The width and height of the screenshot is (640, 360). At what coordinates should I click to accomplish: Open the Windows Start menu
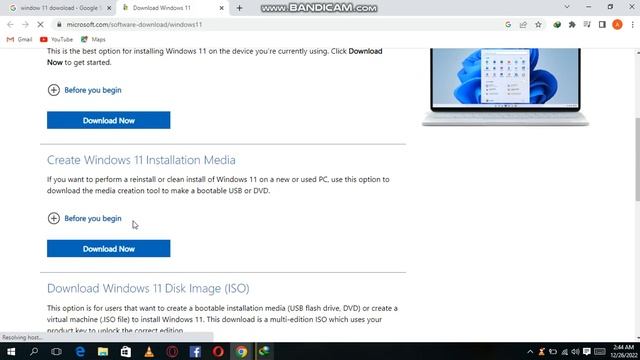11,351
